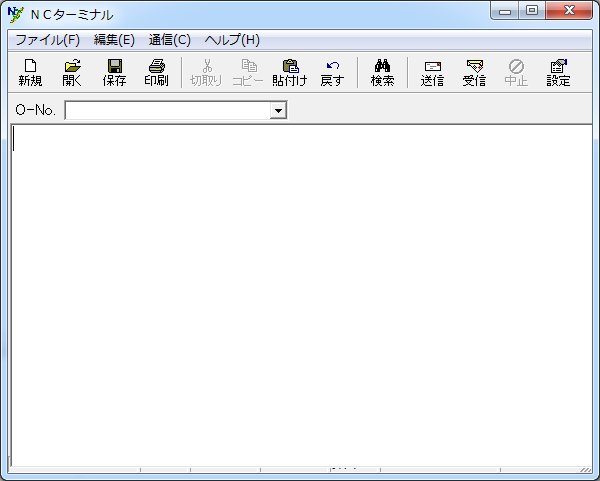Open settings with 設定 icon
The height and width of the screenshot is (481, 600).
tap(558, 72)
